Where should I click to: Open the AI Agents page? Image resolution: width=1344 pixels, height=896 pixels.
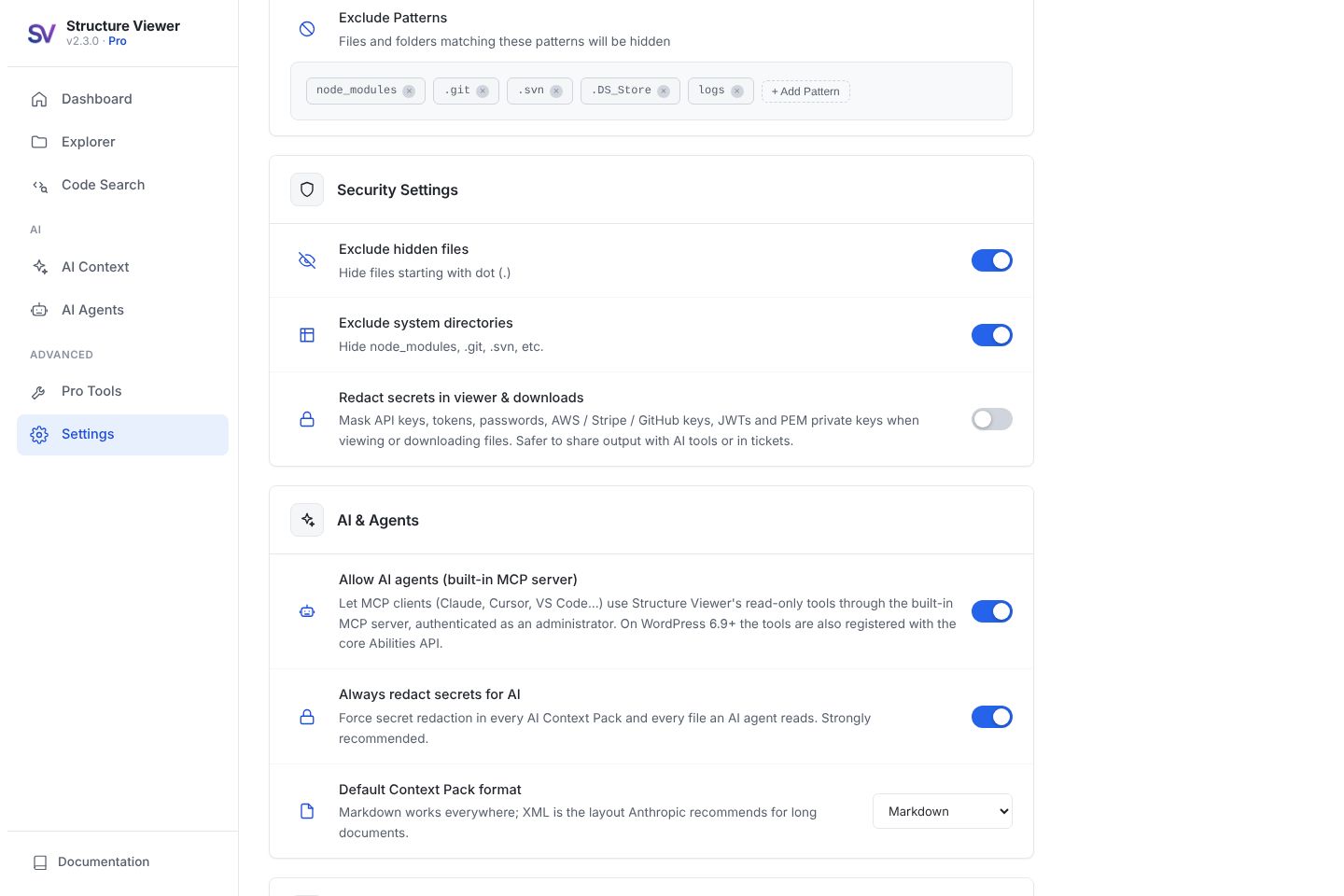click(x=122, y=310)
